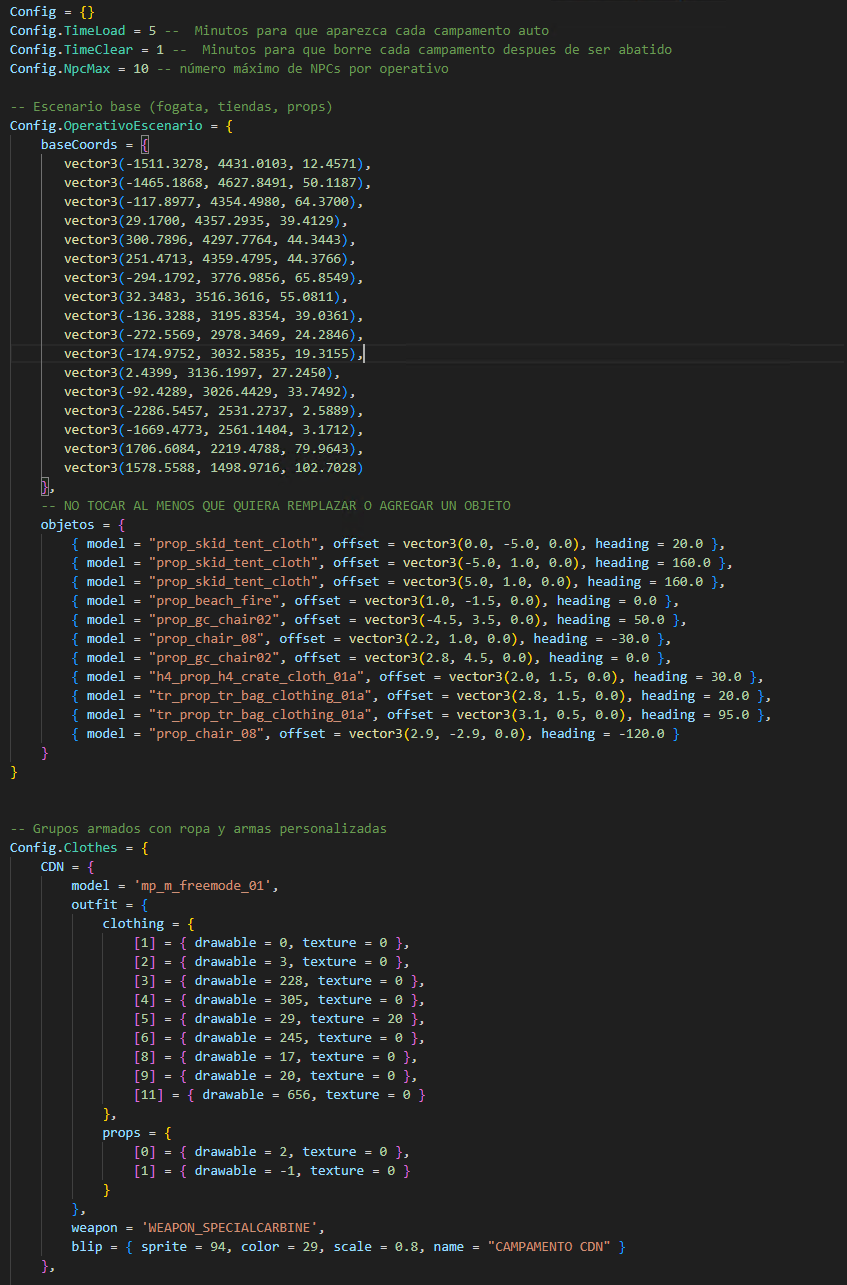Image resolution: width=847 pixels, height=1285 pixels.
Task: Click vector3(-174.9752, 3032.5835, 19.3155) line
Action: tap(213, 354)
